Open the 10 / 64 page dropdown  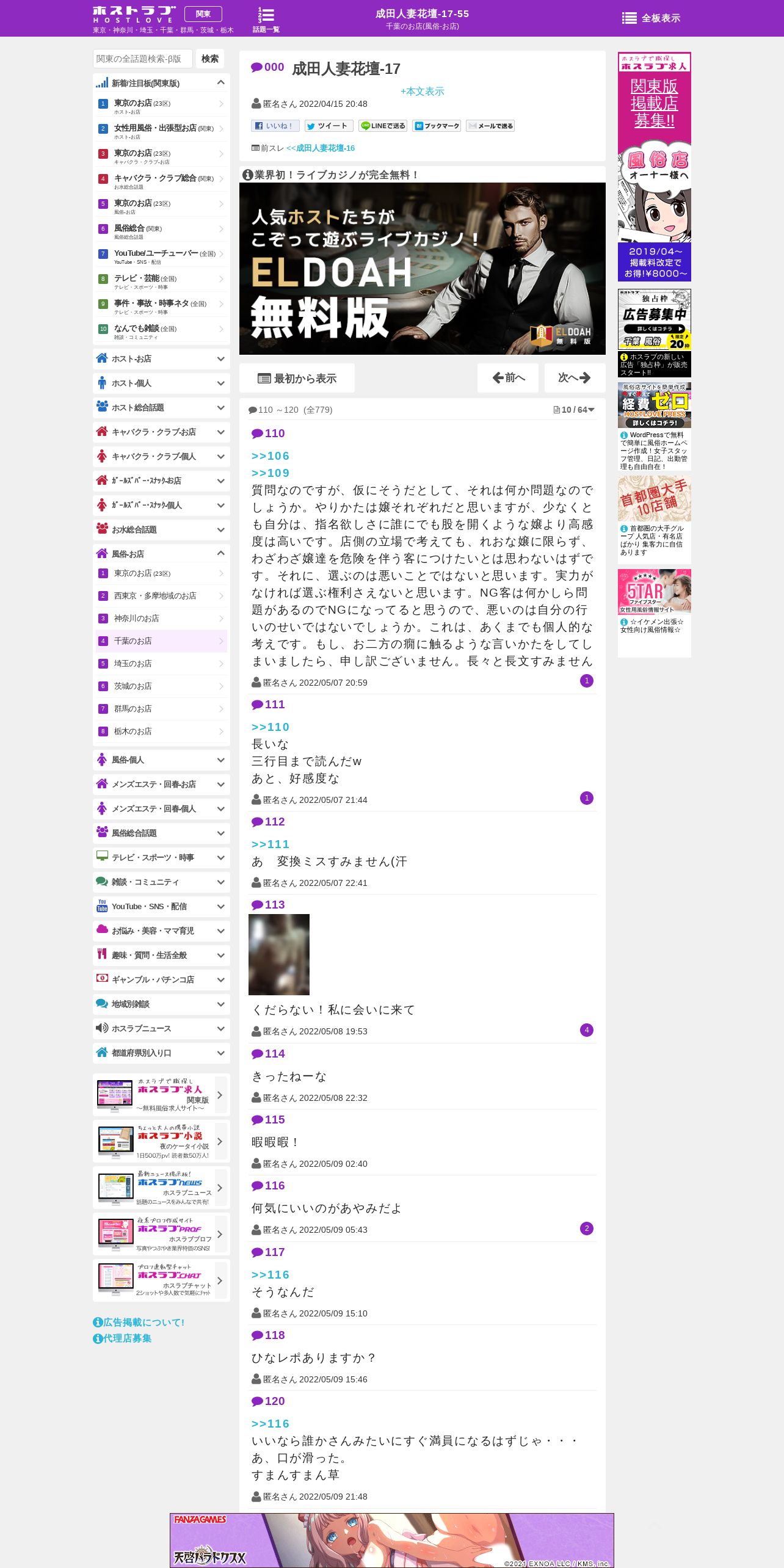[x=574, y=410]
